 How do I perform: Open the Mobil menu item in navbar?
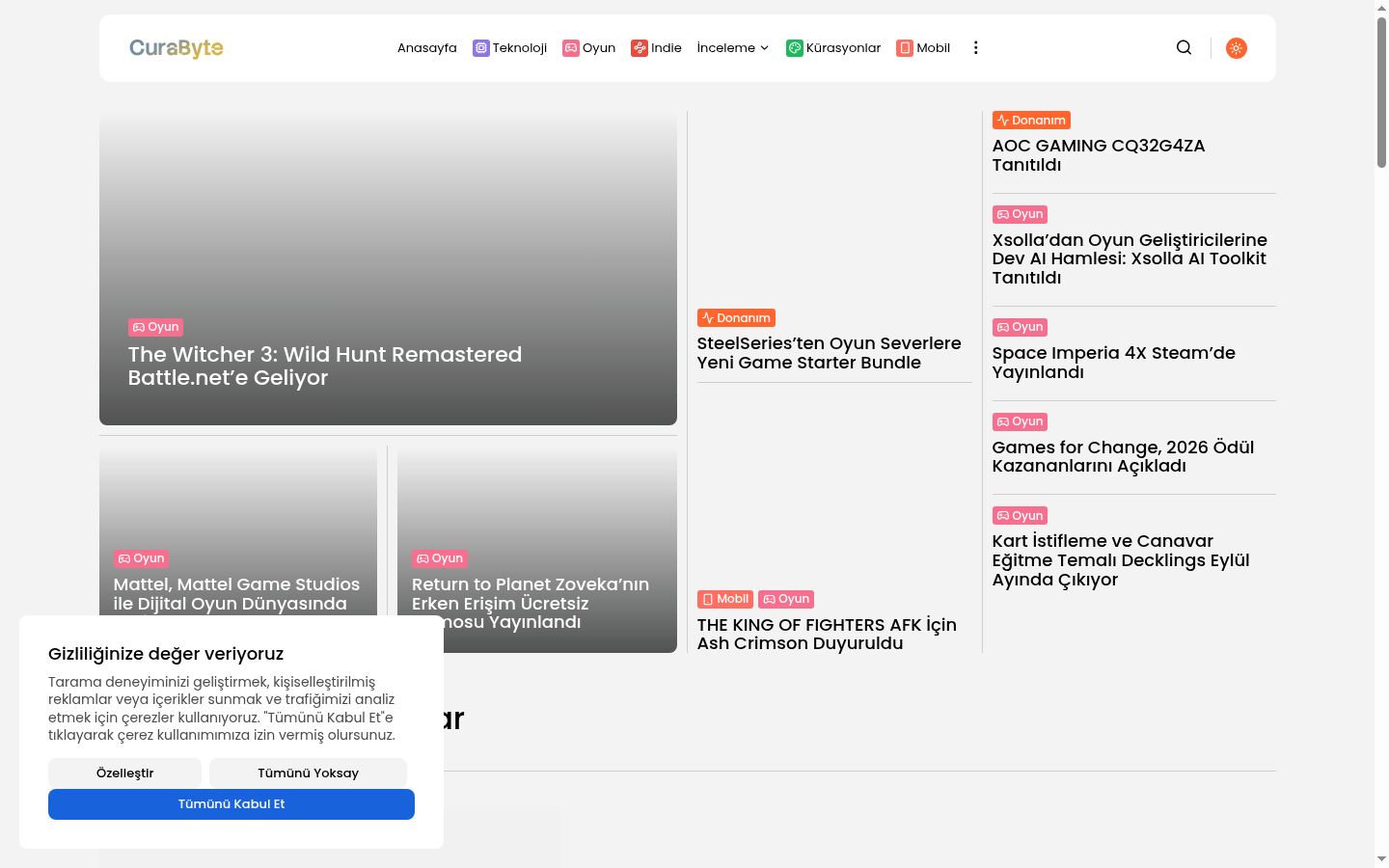coord(923,48)
